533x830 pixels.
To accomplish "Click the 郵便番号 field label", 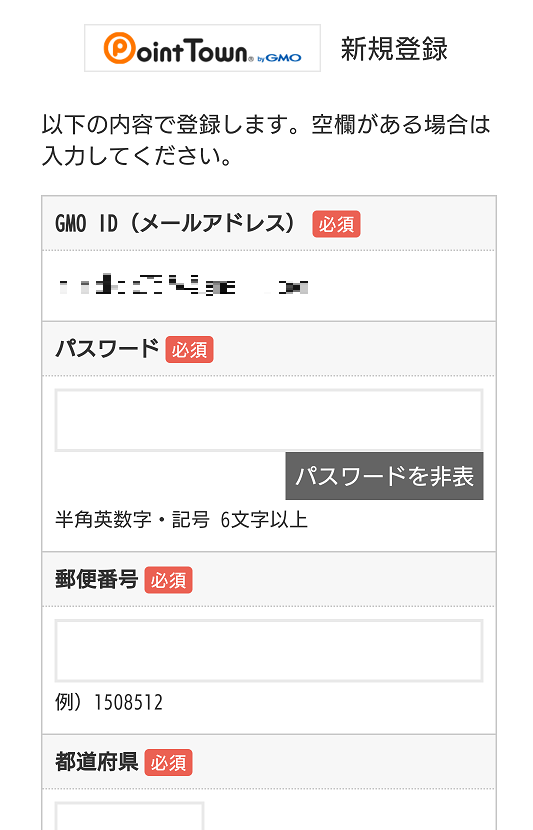I will (x=97, y=580).
